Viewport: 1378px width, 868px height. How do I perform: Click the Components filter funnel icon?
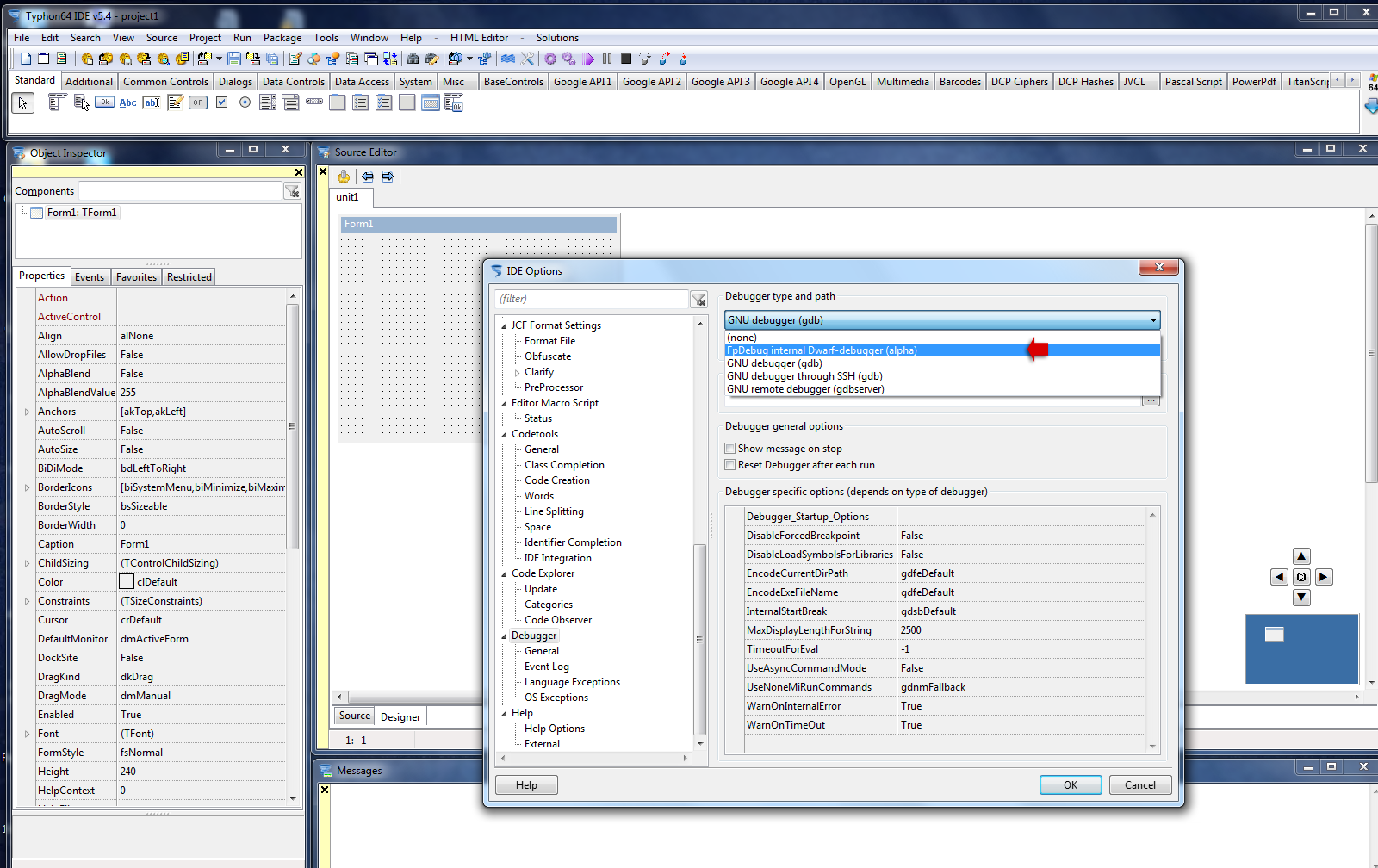tap(292, 191)
